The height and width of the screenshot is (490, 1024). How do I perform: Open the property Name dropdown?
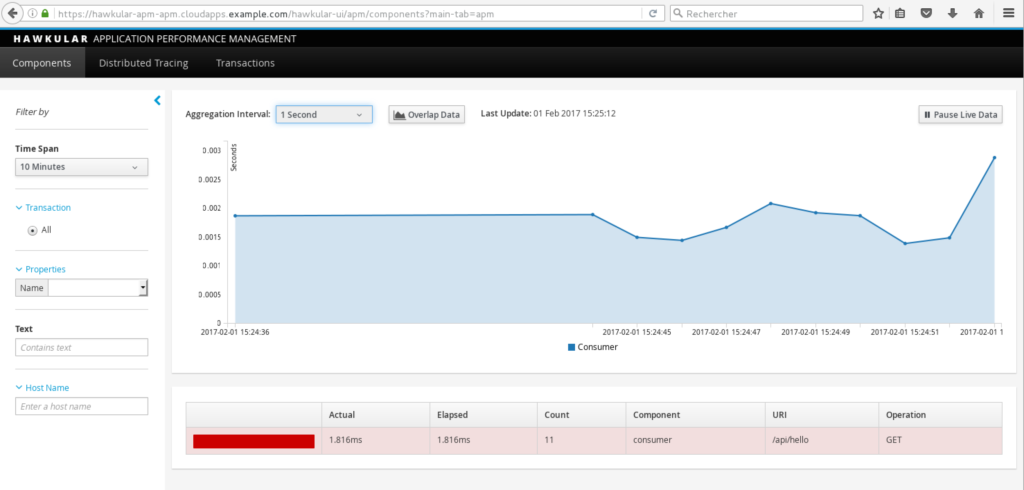pyautogui.click(x=97, y=288)
